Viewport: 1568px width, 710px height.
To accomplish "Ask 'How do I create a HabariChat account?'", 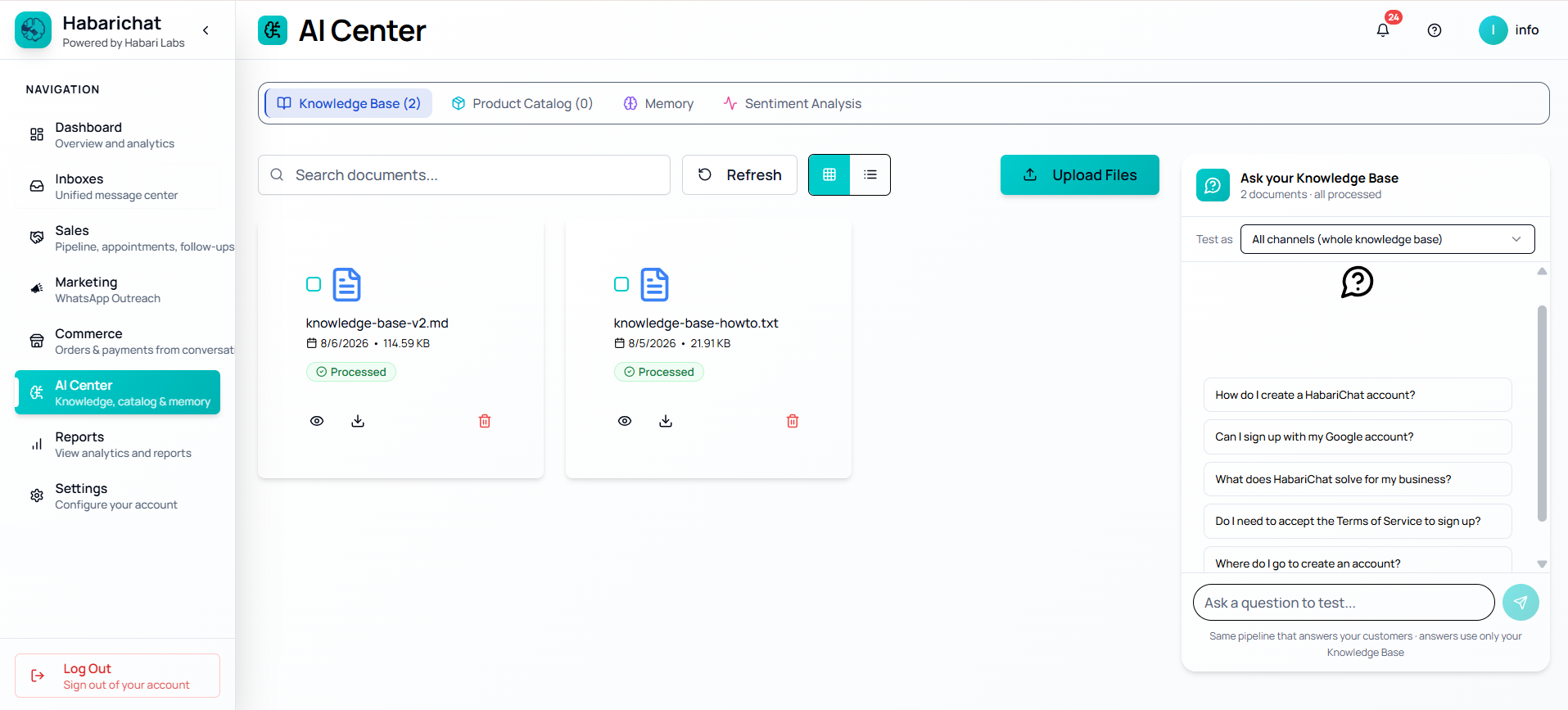I will (x=1358, y=395).
